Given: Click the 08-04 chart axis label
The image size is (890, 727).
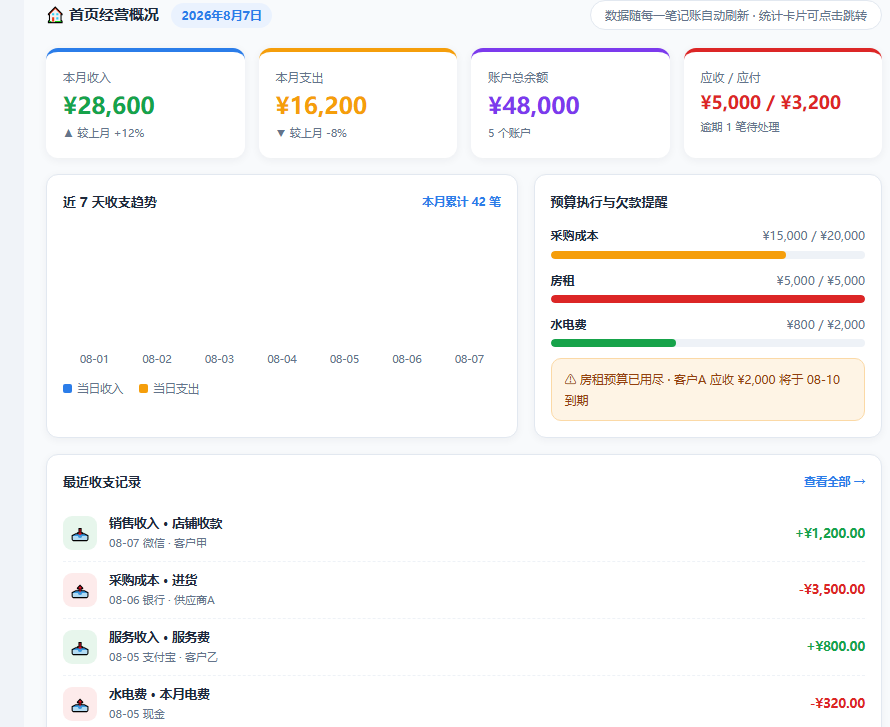Looking at the screenshot, I should pyautogui.click(x=282, y=359).
